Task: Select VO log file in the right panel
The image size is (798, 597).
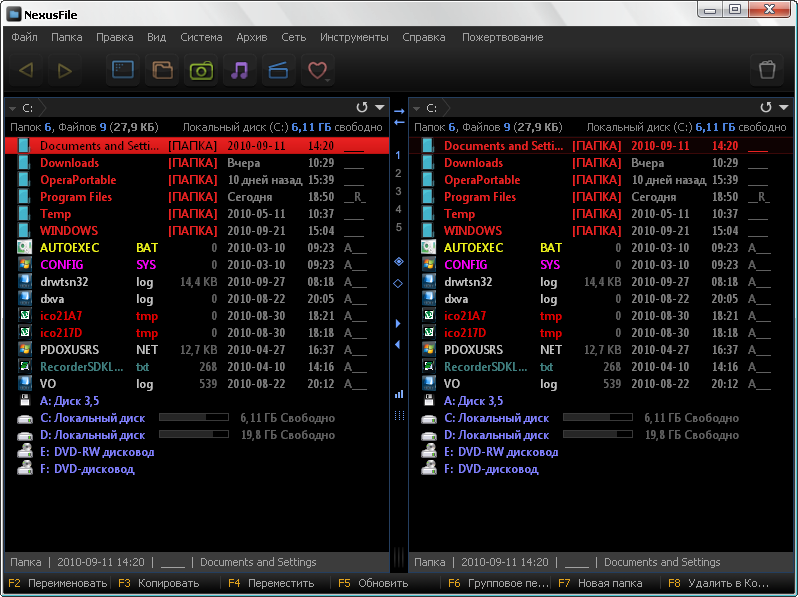Action: click(x=601, y=384)
